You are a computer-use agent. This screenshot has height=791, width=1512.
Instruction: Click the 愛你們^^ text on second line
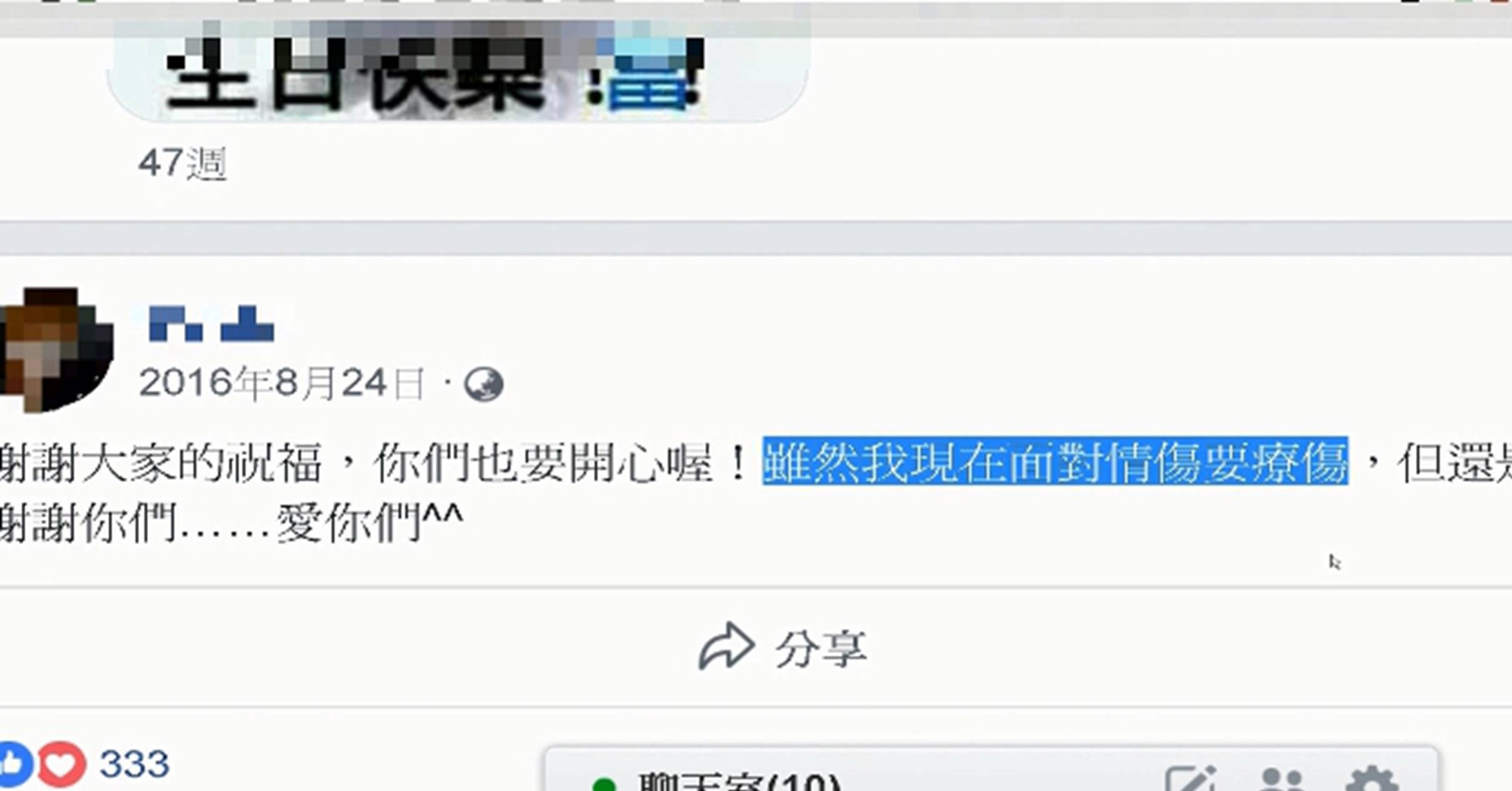(x=369, y=522)
